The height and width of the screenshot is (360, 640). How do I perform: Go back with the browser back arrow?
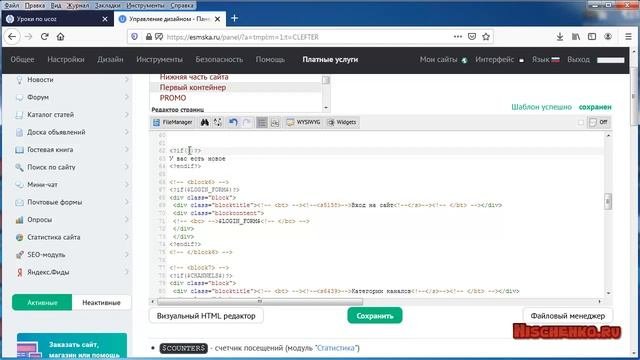coord(12,37)
